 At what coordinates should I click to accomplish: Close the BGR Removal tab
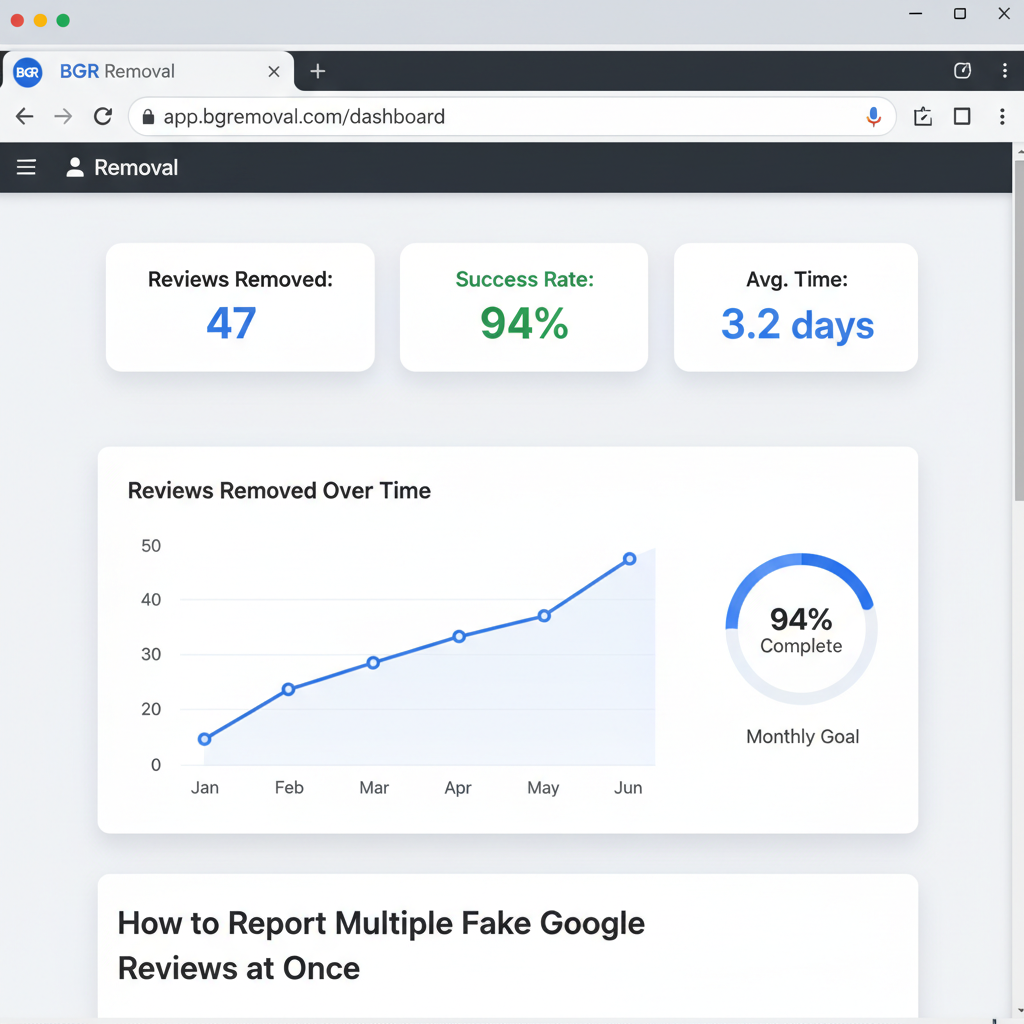(x=274, y=71)
